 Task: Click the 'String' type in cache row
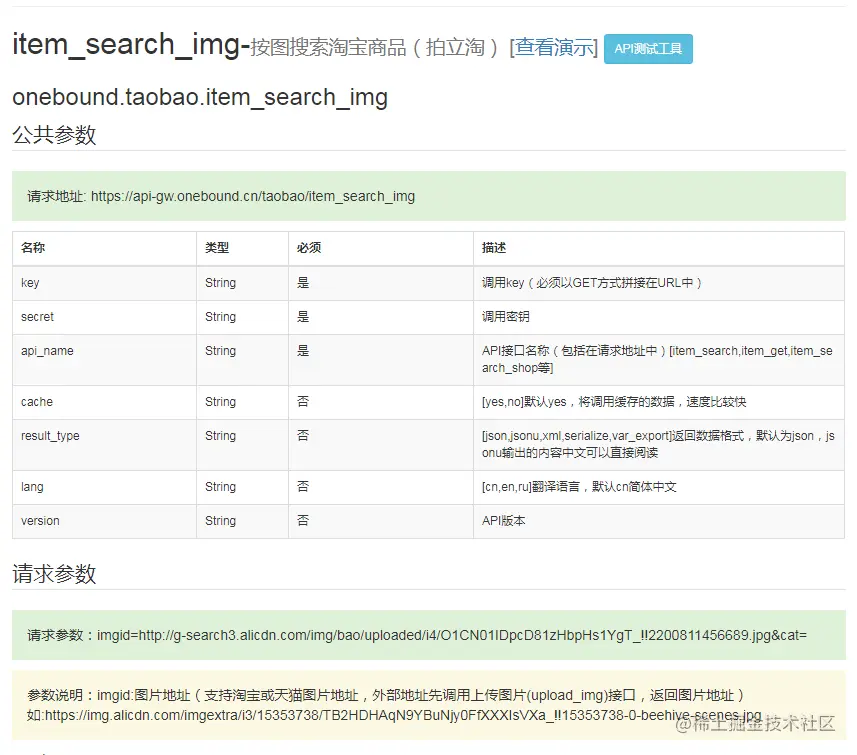(220, 401)
